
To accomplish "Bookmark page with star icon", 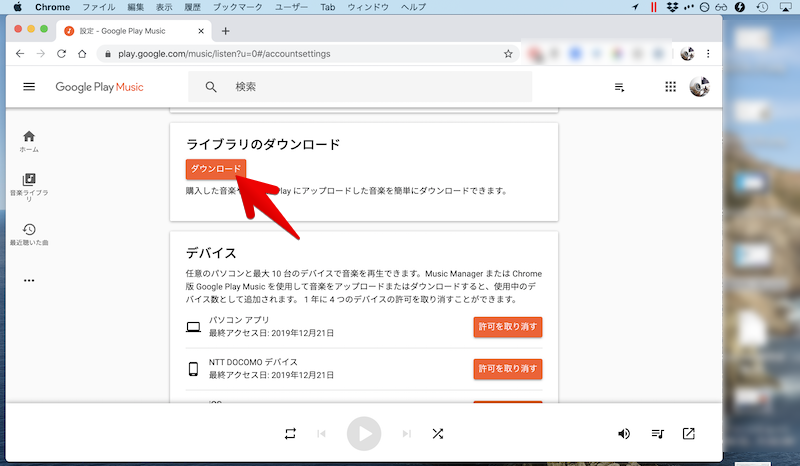I will [508, 53].
